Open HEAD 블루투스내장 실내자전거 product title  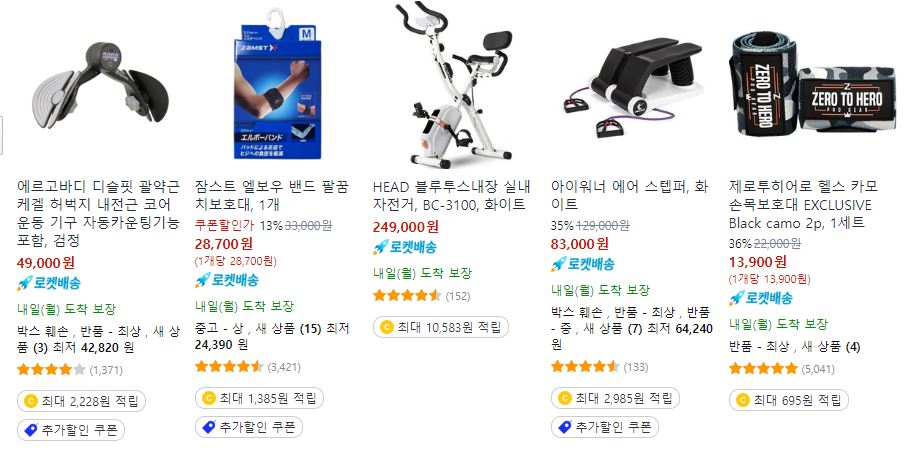click(451, 195)
